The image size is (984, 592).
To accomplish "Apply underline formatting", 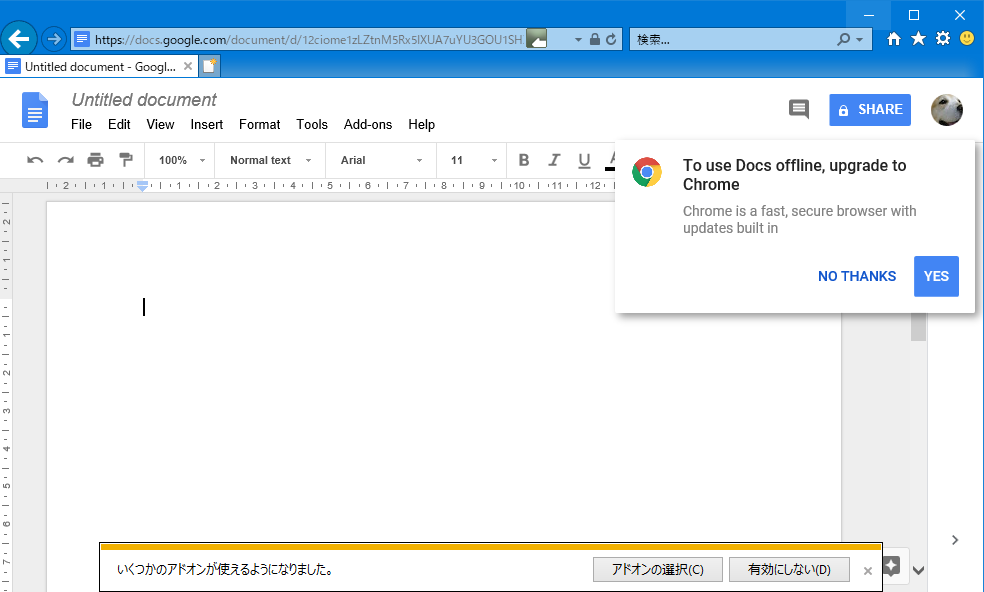I will click(x=583, y=160).
